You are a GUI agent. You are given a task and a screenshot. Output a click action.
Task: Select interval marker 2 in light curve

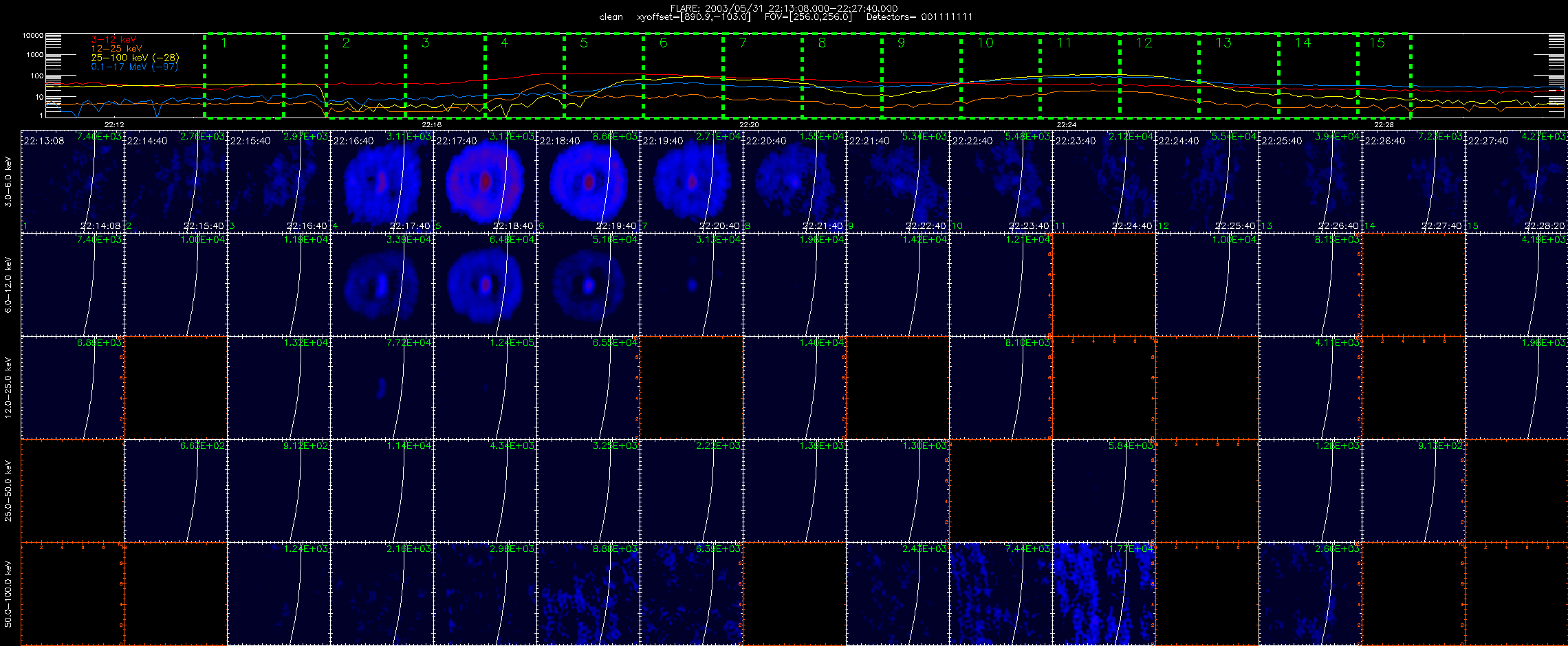(346, 43)
